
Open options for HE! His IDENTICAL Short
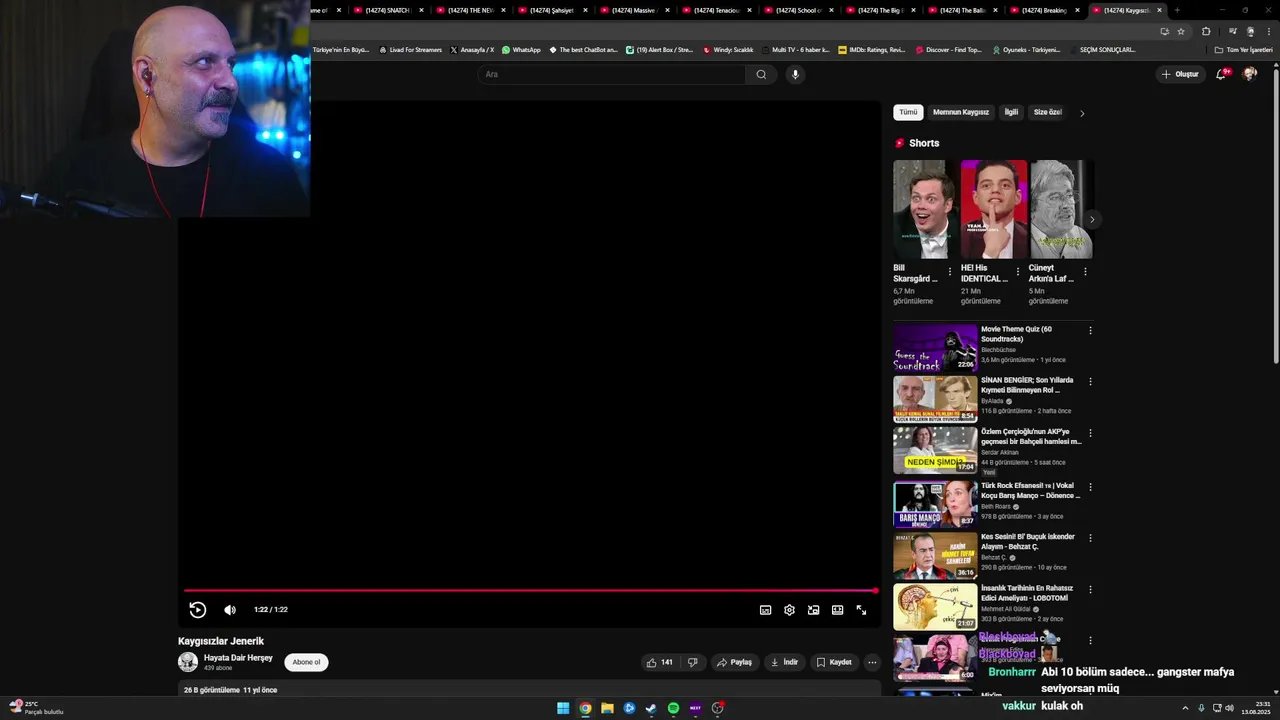1018,271
